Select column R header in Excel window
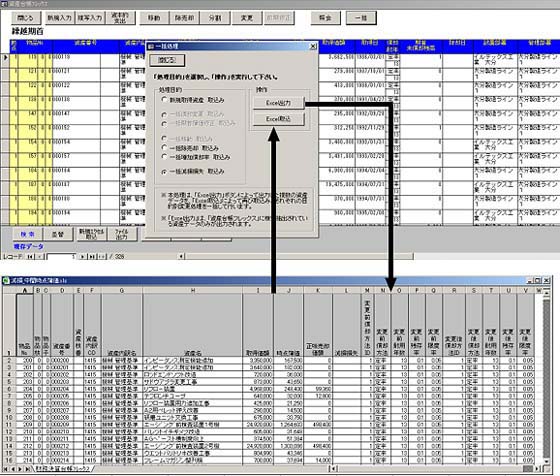 coord(454,290)
